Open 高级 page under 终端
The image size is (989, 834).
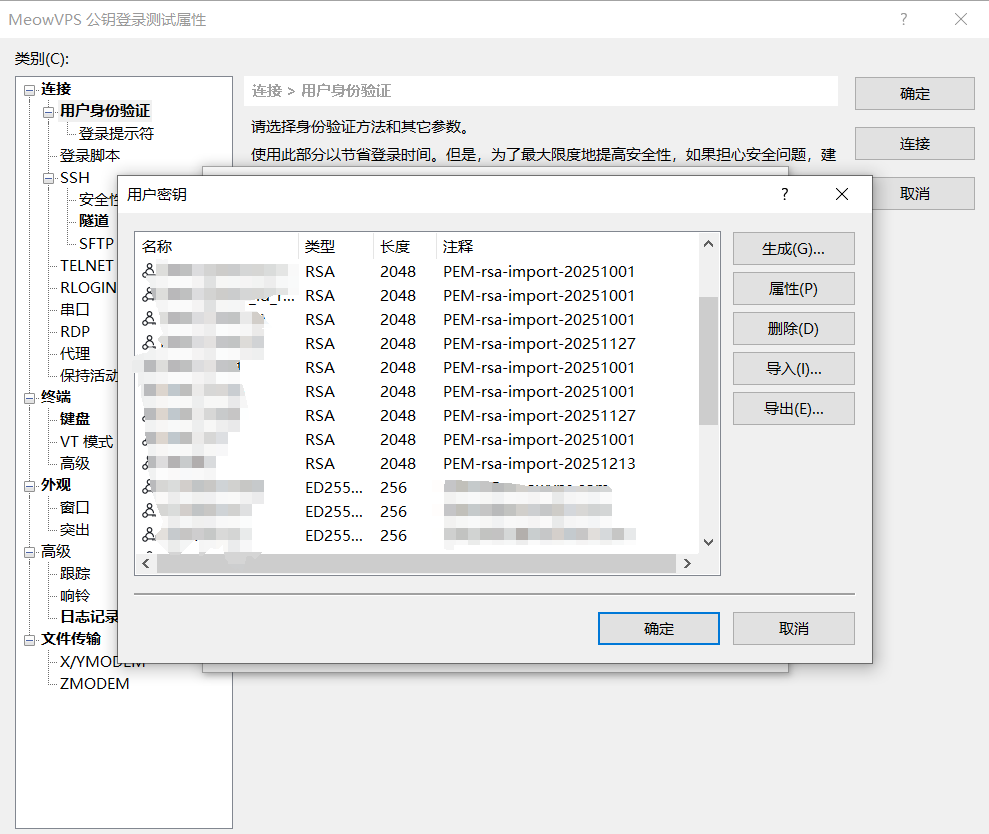[75, 463]
